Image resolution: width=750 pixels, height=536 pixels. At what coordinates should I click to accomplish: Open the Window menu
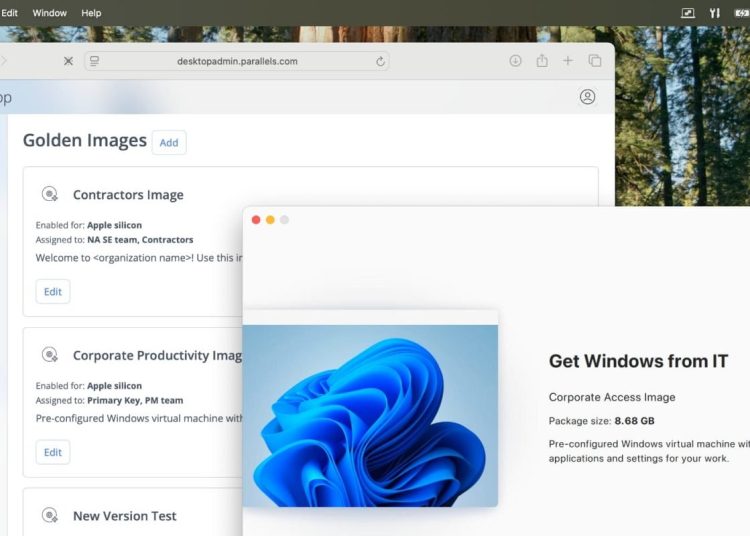[x=50, y=13]
